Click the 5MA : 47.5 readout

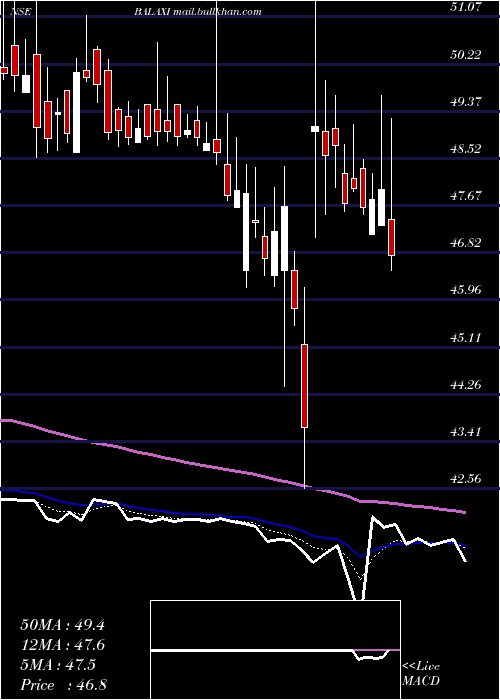(x=58, y=665)
